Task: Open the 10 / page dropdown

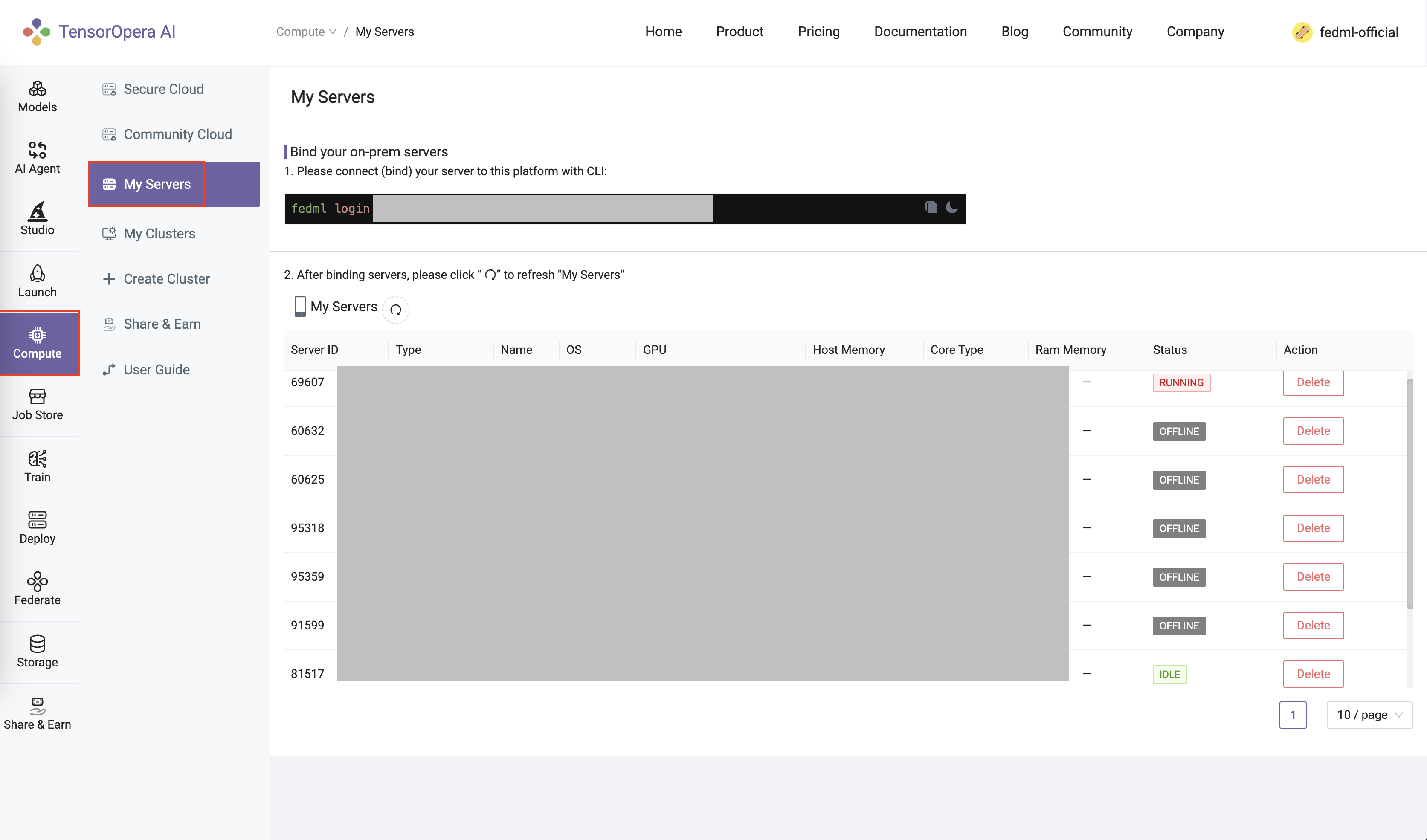Action: coord(1369,715)
